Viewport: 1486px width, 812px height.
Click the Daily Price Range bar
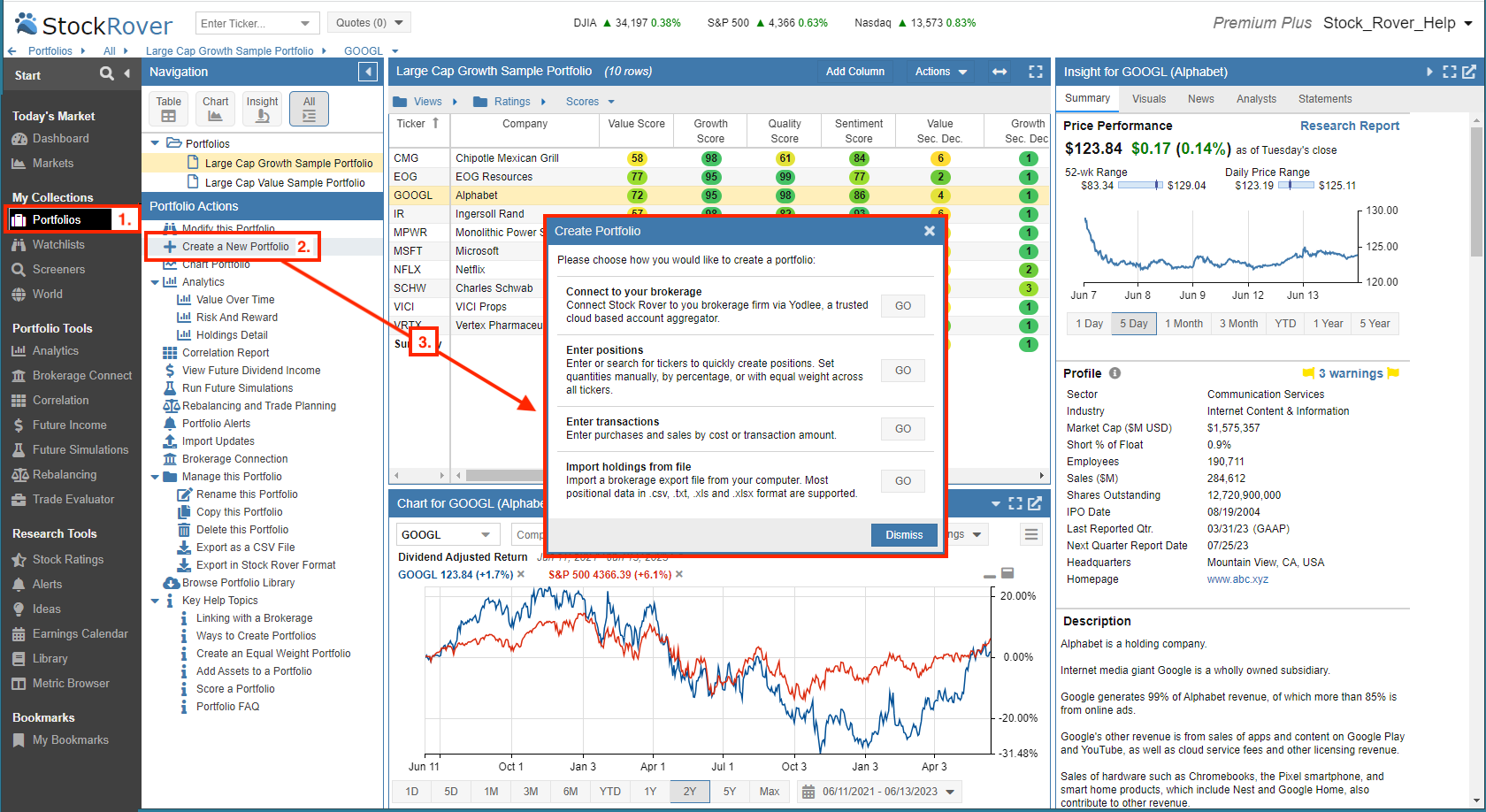click(x=1296, y=186)
